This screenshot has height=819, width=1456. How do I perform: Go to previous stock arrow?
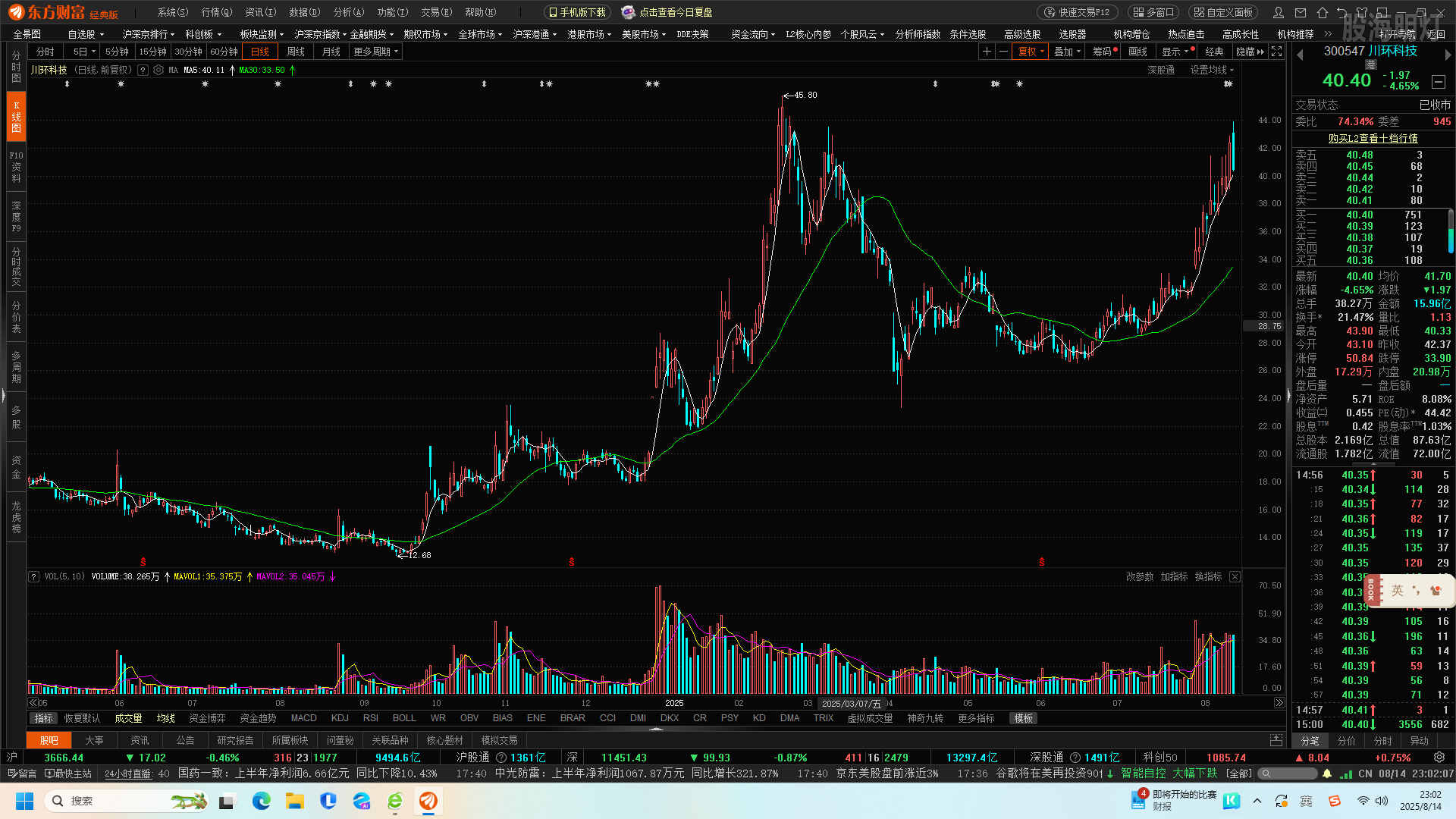coord(1300,55)
